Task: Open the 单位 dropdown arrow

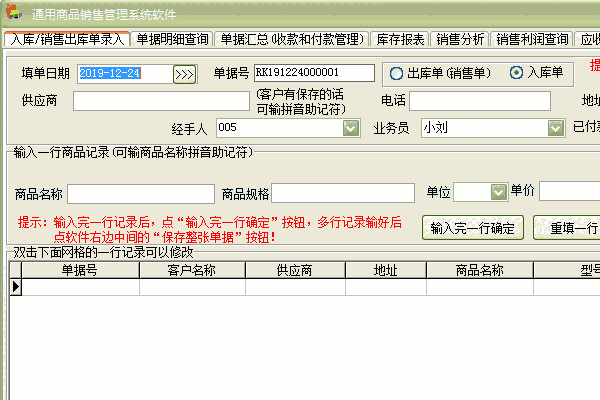Action: pyautogui.click(x=499, y=192)
